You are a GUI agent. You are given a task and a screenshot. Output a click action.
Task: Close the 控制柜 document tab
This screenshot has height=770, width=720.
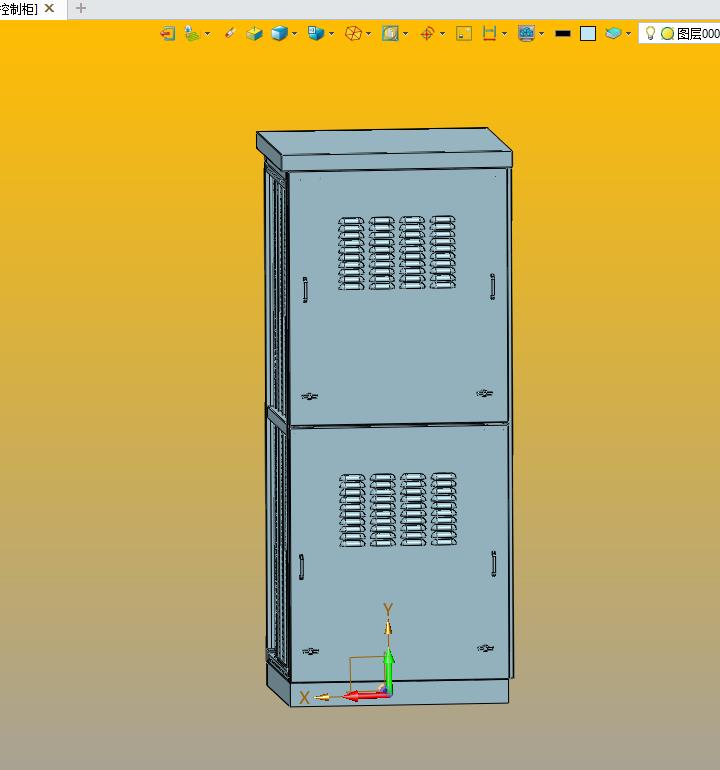coord(50,8)
